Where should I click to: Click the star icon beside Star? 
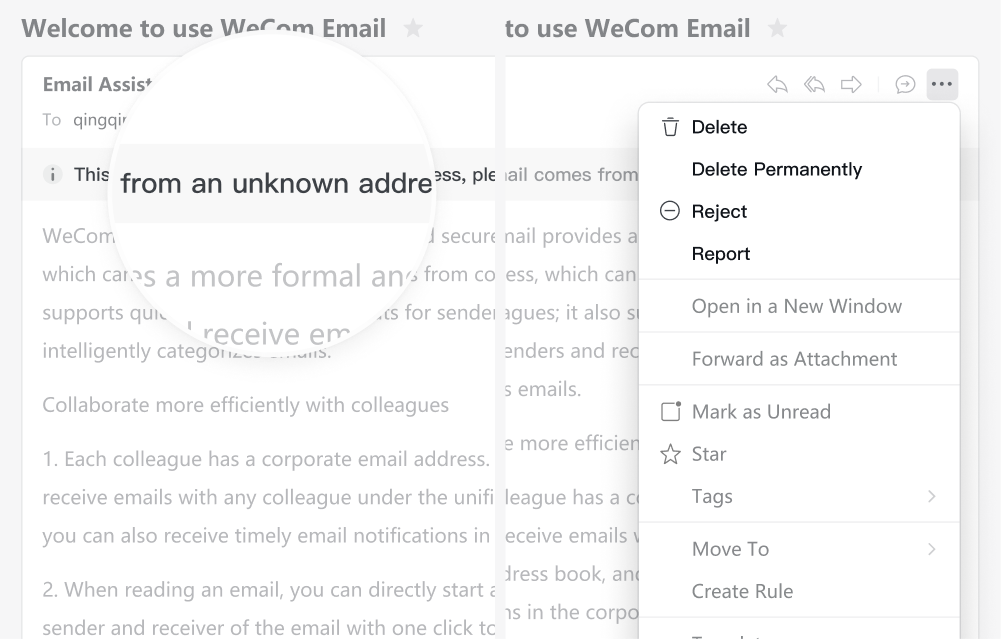pyautogui.click(x=670, y=454)
